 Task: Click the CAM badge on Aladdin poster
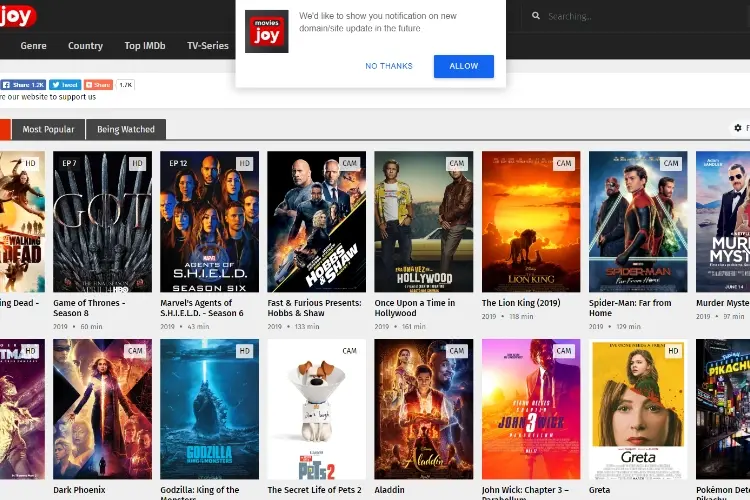(457, 351)
